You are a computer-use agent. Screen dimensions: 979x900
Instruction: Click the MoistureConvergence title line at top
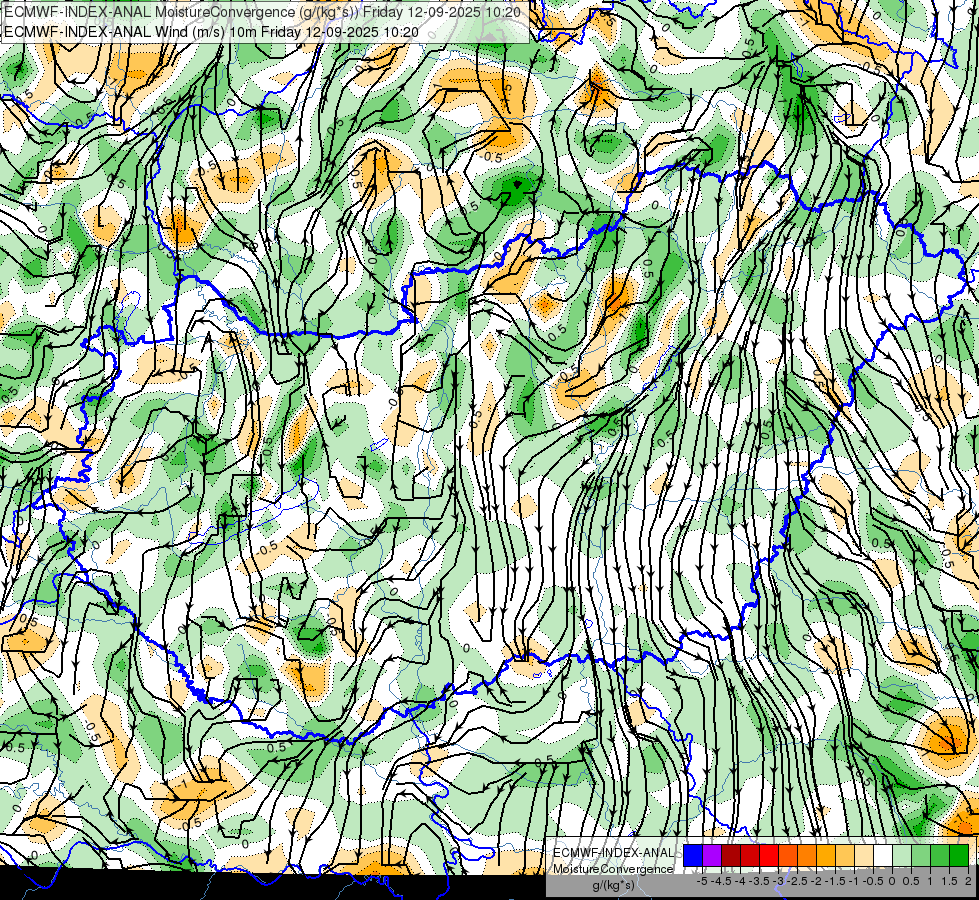262,11
